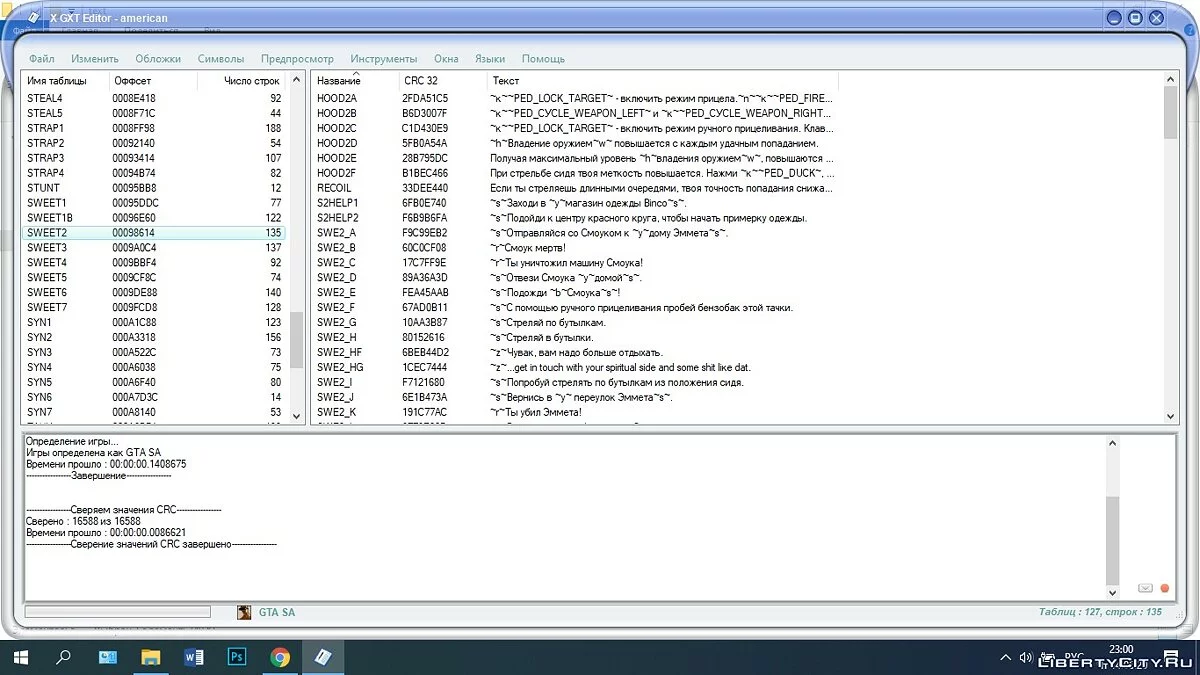This screenshot has width=1200, height=675.
Task: Click the GTA SA game icon in status bar
Action: coord(244,612)
